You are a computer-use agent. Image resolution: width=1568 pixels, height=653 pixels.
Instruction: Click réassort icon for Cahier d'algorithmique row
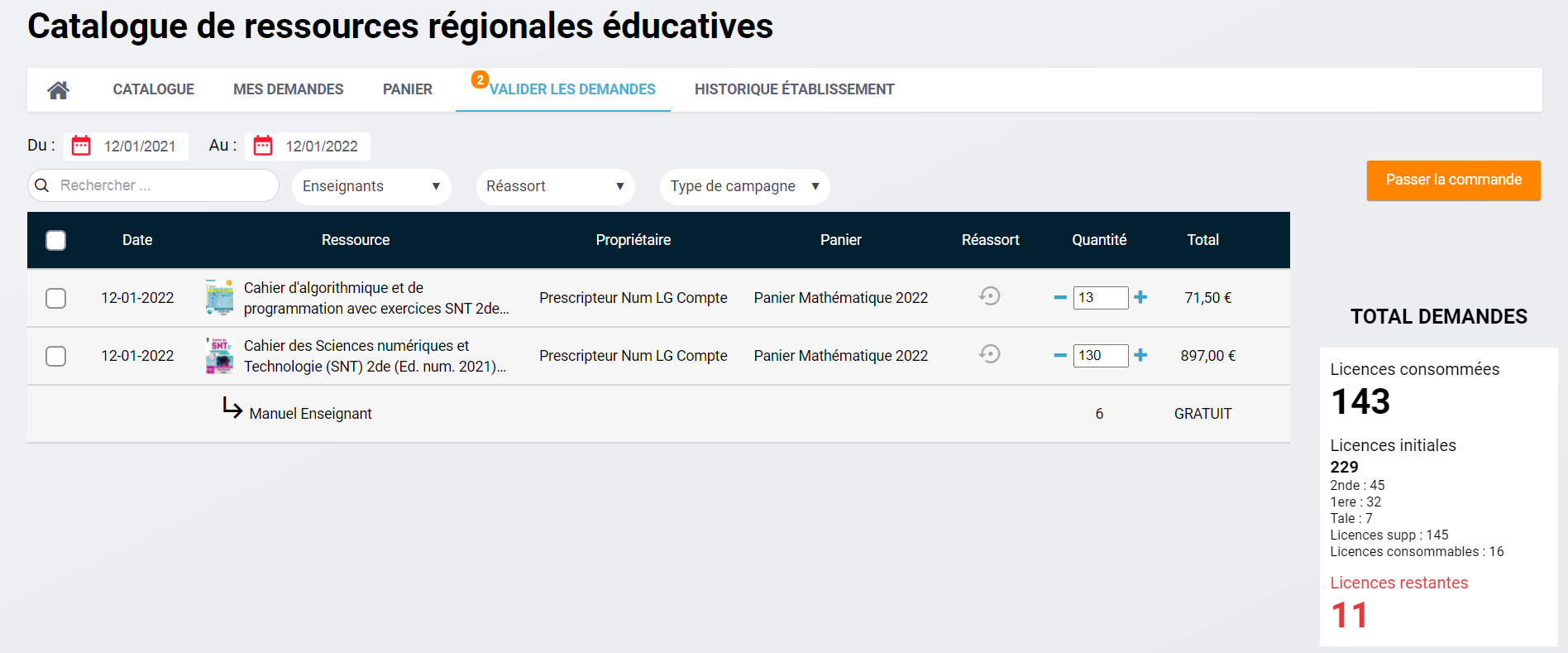[990, 296]
